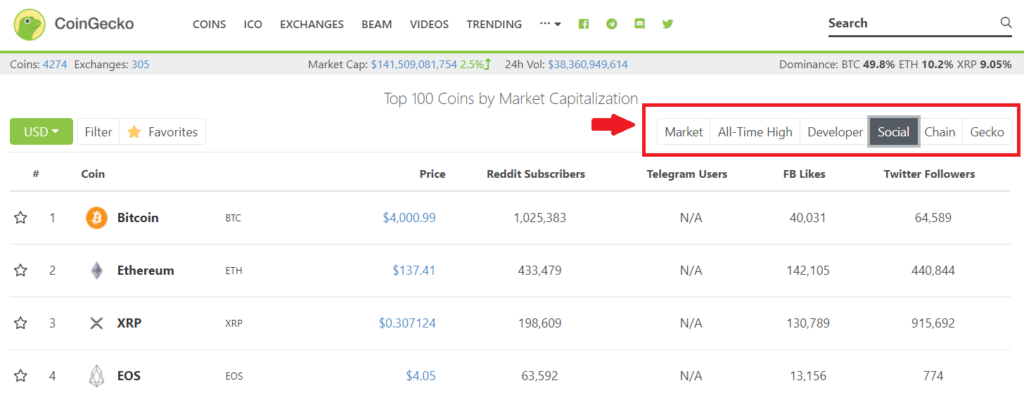Open XRP coin page link
The width and height of the screenshot is (1024, 402).
click(x=129, y=323)
